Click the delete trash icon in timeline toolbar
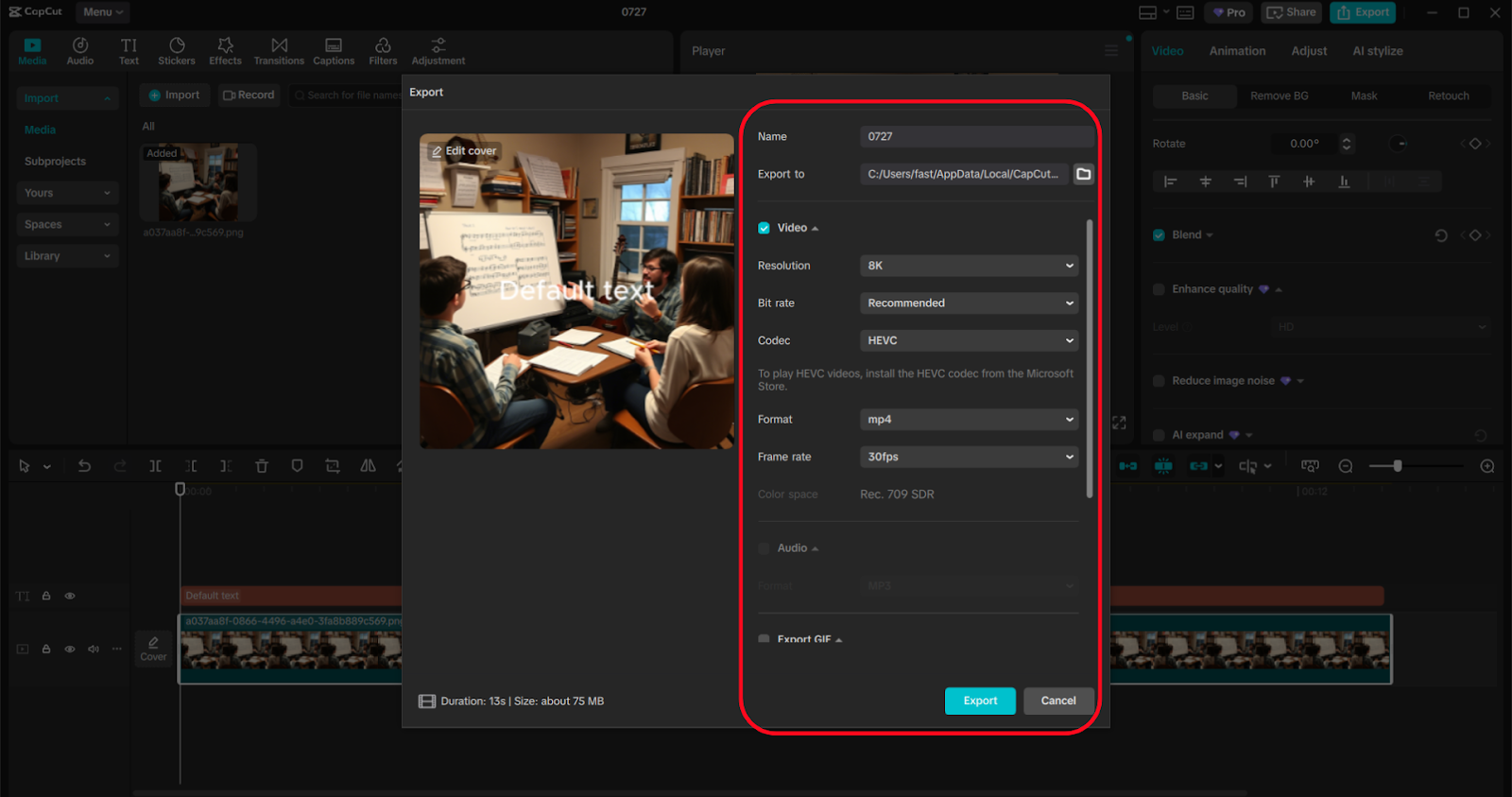The width and height of the screenshot is (1512, 797). tap(262, 466)
